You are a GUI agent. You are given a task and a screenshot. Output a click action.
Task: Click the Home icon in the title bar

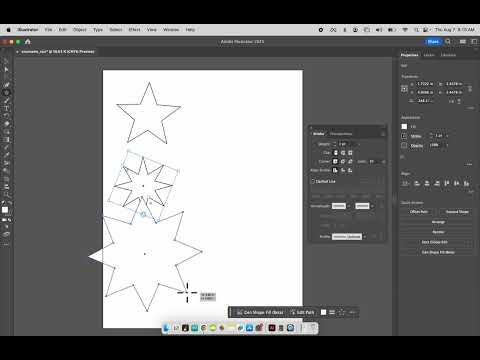[x=28, y=42]
